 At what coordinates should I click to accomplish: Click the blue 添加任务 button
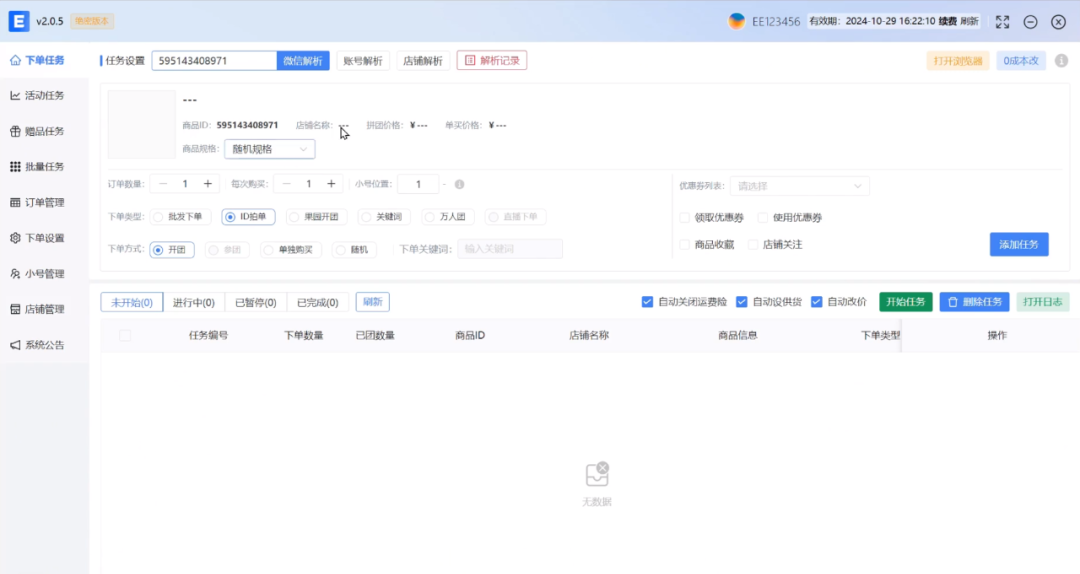(x=1019, y=245)
